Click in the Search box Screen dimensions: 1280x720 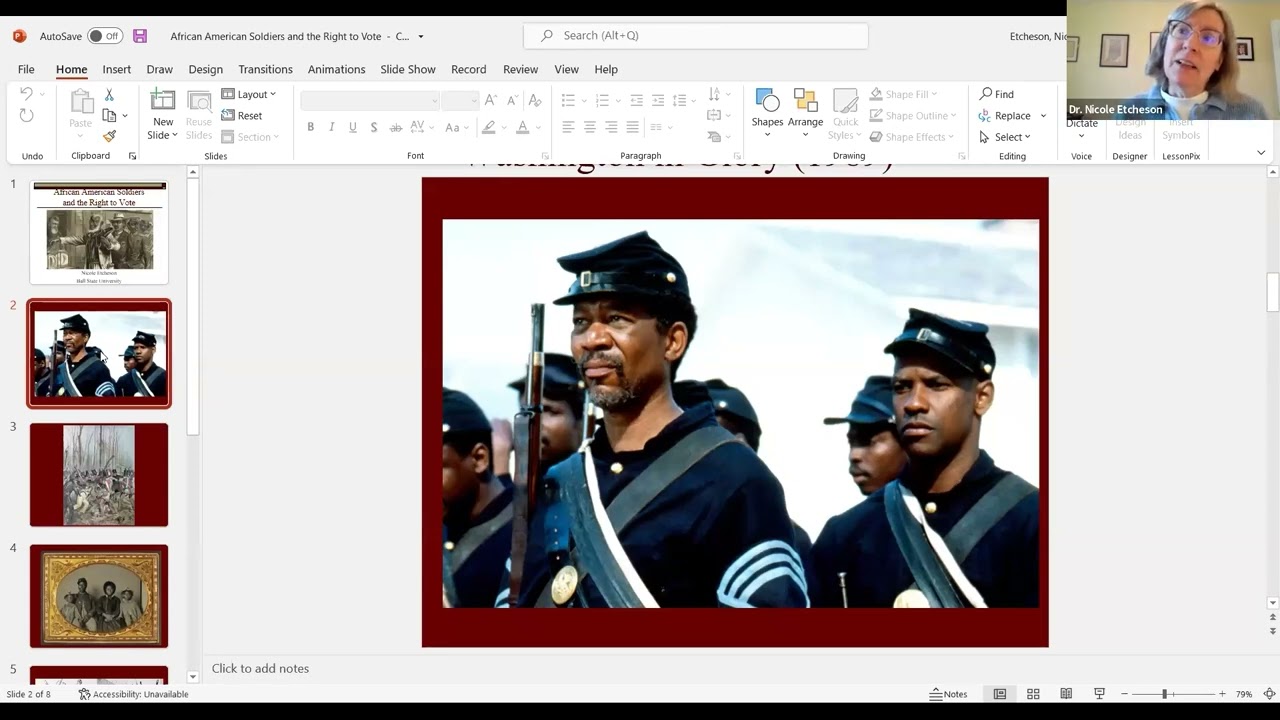[x=696, y=36]
